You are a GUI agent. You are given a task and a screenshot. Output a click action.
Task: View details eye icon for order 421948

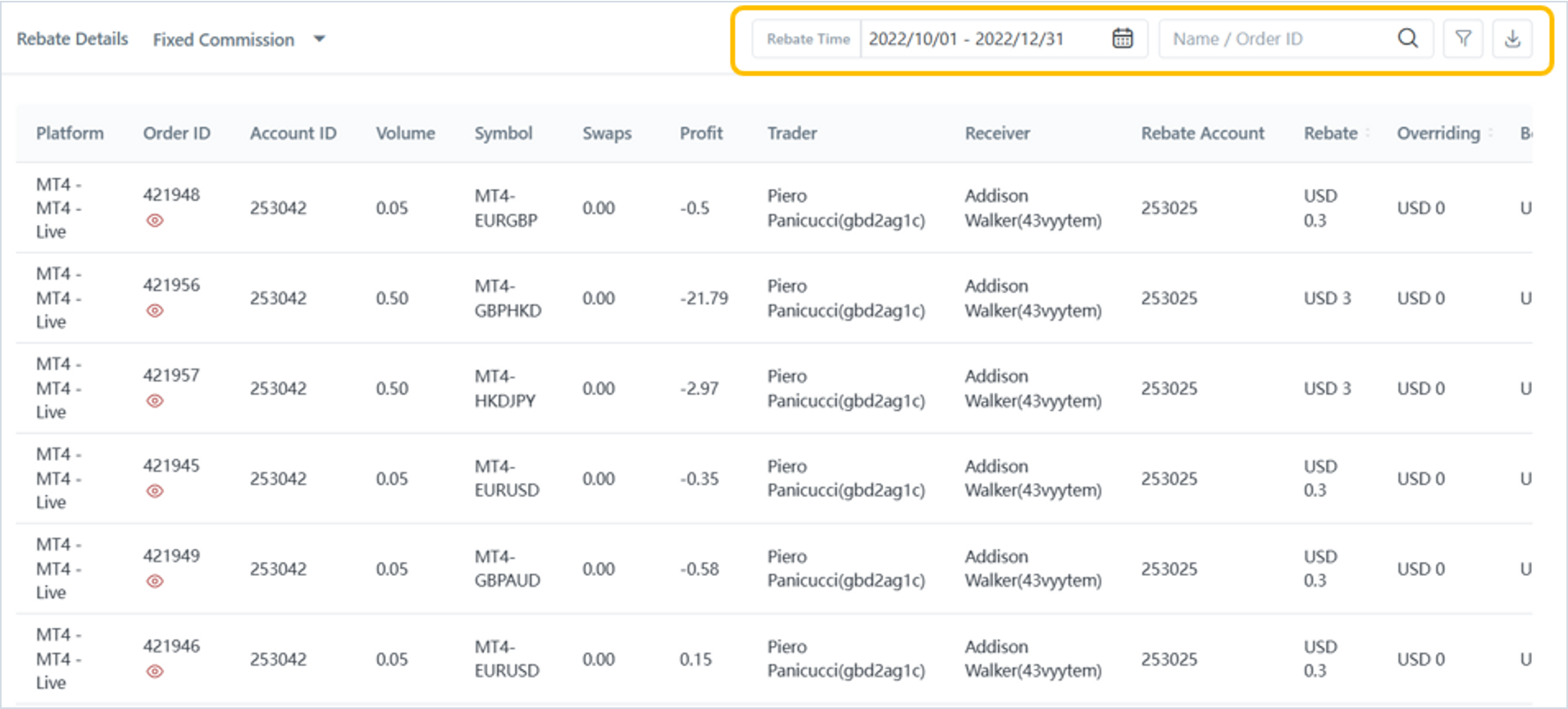click(x=155, y=221)
